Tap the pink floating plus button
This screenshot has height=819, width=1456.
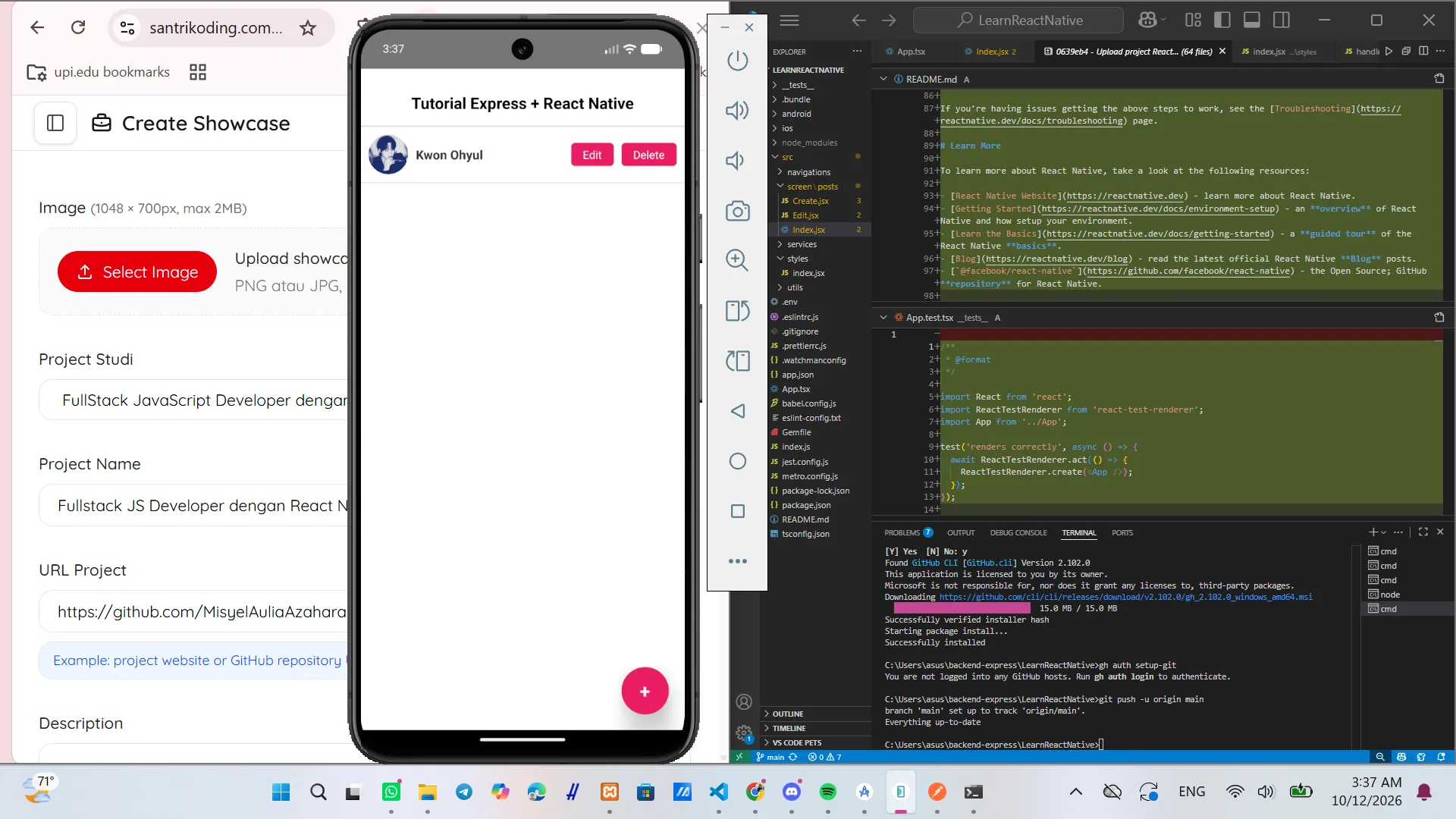(x=645, y=692)
